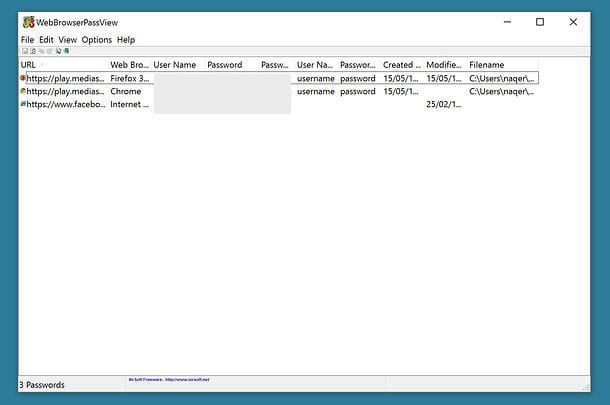This screenshot has height=405, width=610.
Task: Minimize the WebBrowserPassView window
Action: [507, 22]
